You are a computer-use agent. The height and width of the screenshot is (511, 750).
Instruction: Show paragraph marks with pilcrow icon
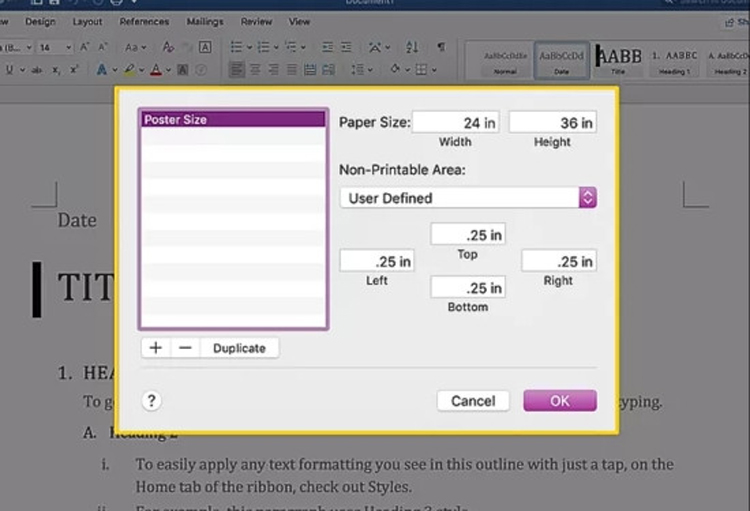pos(441,47)
